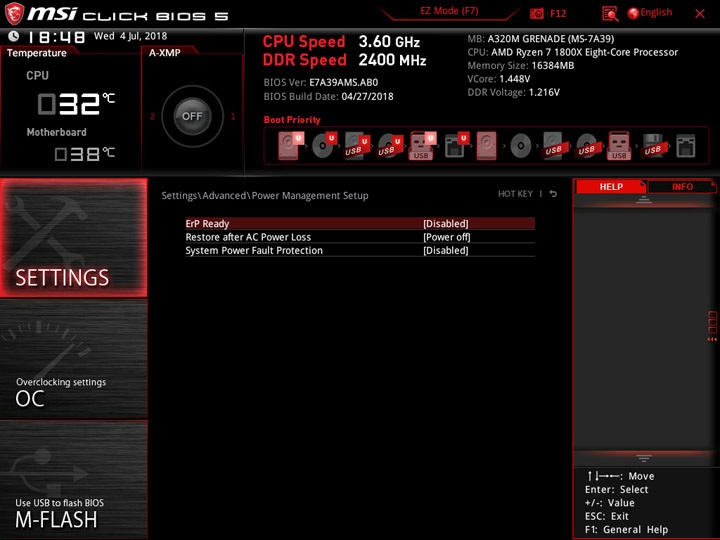Click the ESC: Exit hint

[607, 517]
